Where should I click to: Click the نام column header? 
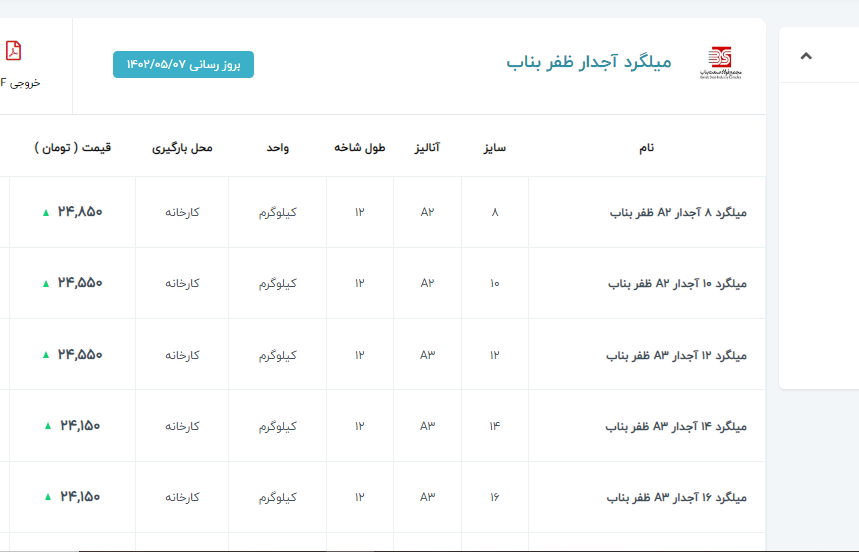[646, 148]
